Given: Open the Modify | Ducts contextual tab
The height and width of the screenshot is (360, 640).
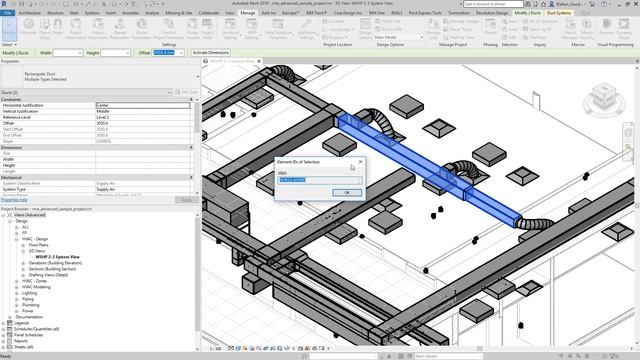Looking at the screenshot, I should [527, 13].
